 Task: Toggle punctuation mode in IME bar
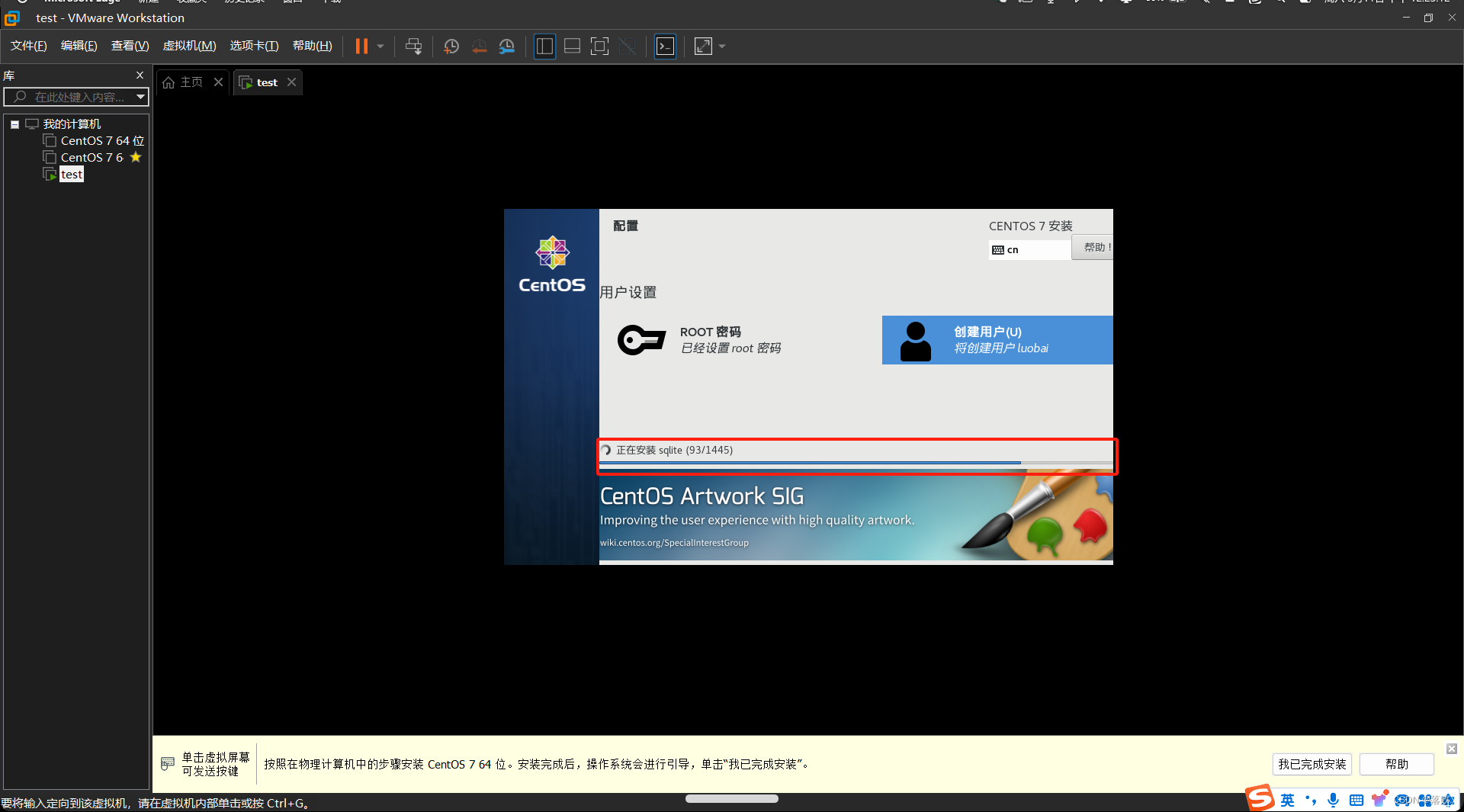pos(1311,800)
